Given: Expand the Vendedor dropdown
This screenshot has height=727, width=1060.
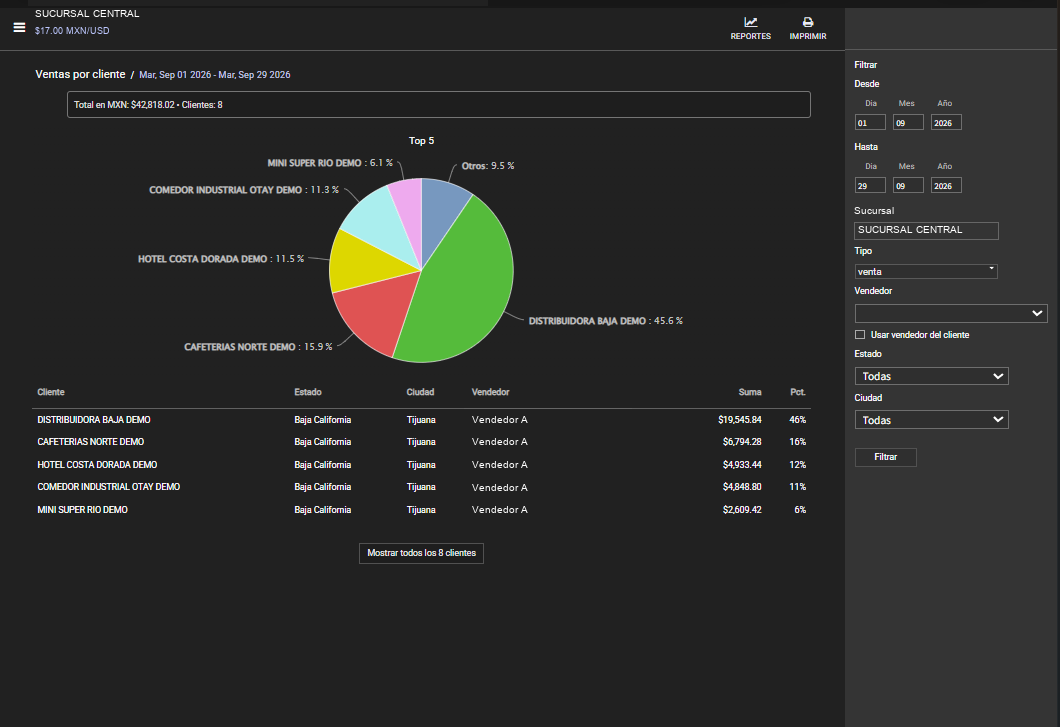Looking at the screenshot, I should click(x=951, y=313).
